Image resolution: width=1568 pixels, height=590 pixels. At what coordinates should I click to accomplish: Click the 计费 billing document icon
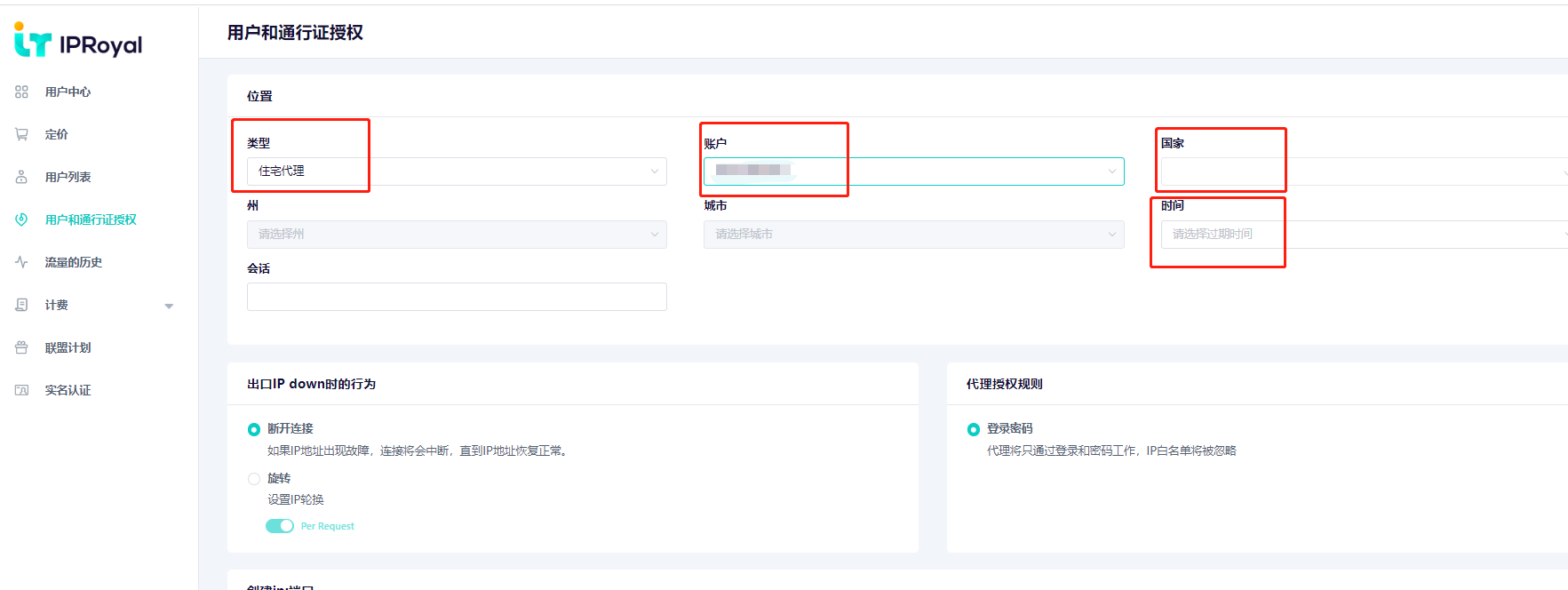point(21,305)
